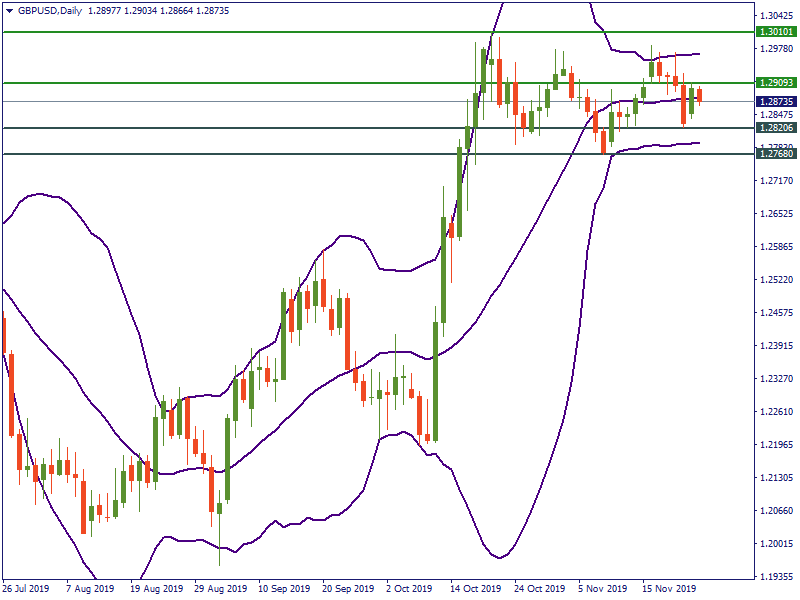800x600 pixels.
Task: Select the 1.29093 green price label
Action: [776, 83]
